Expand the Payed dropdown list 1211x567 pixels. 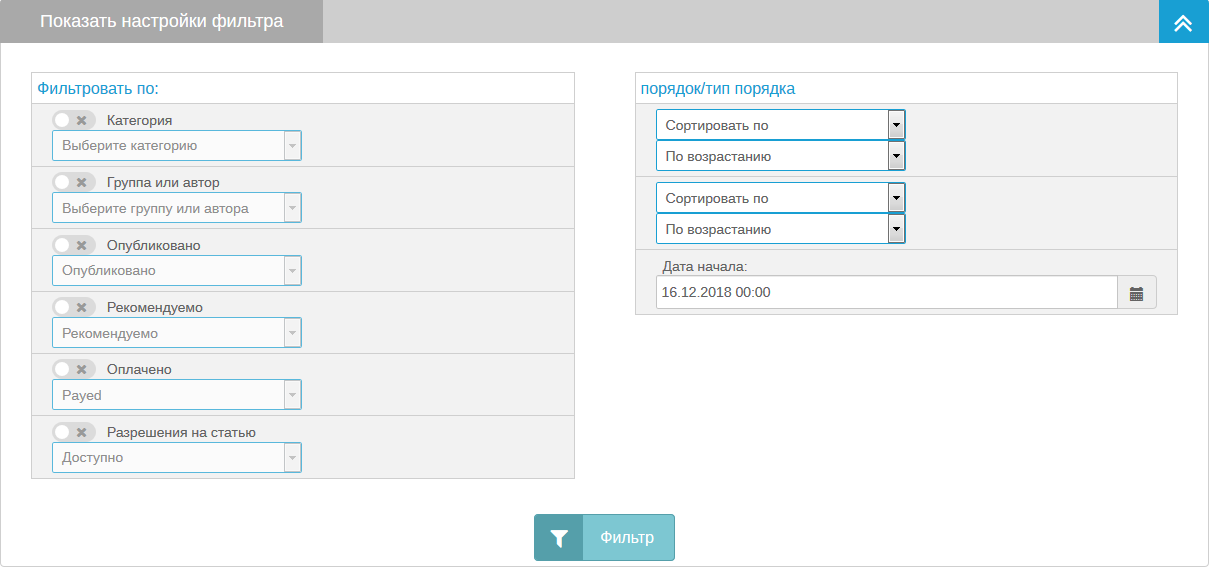coord(176,395)
